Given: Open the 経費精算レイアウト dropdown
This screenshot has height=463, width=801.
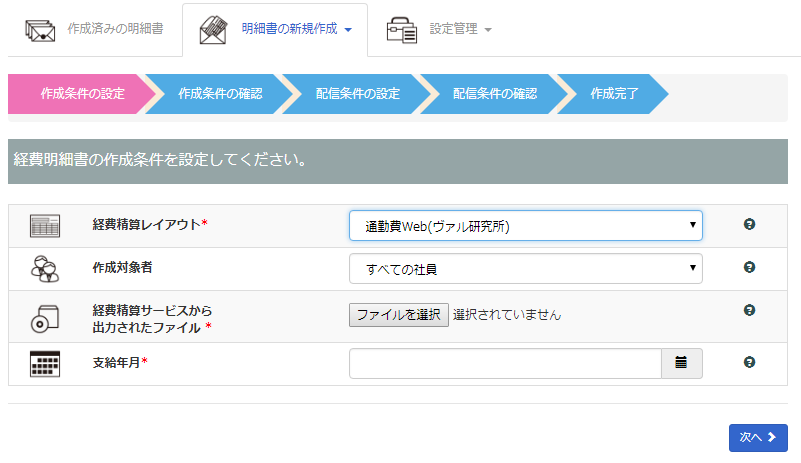Looking at the screenshot, I should click(525, 226).
